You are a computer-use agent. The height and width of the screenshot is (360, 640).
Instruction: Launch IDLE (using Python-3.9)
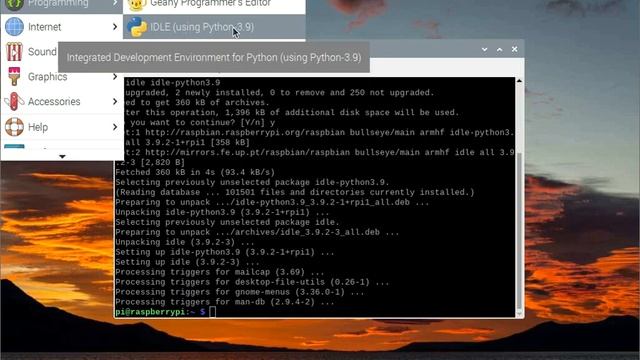[214, 27]
